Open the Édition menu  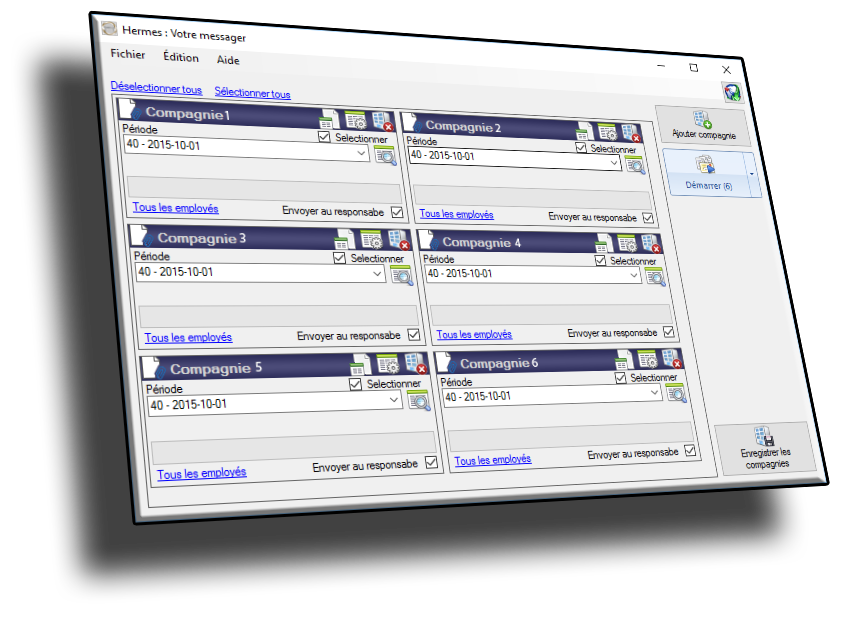click(x=181, y=57)
